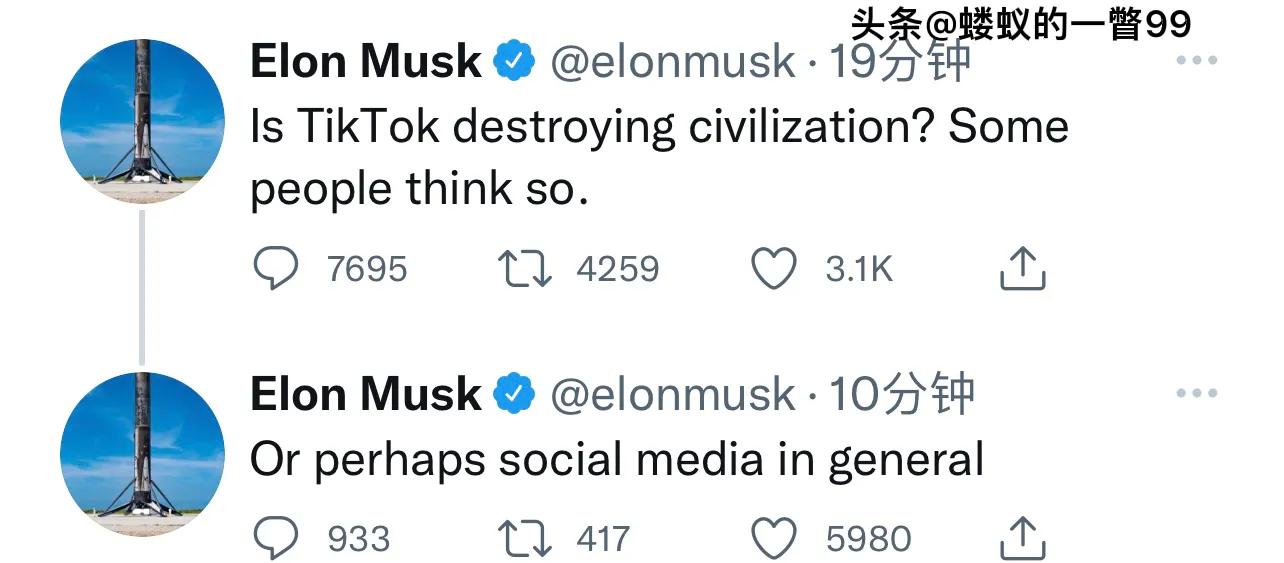
Task: Open more options for second tweet
Action: (x=1196, y=394)
